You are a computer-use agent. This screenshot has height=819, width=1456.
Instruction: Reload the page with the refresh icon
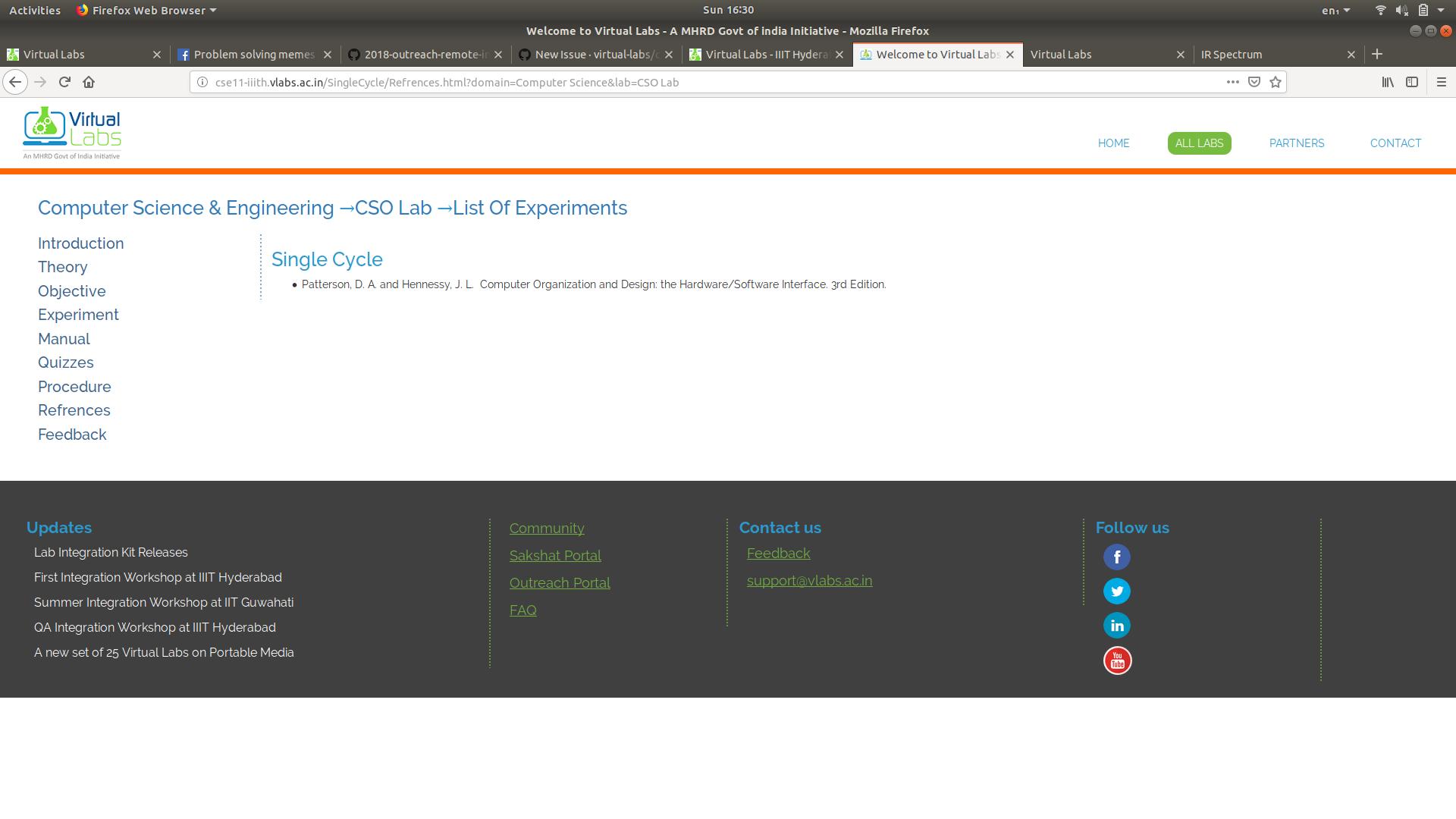pyautogui.click(x=64, y=82)
